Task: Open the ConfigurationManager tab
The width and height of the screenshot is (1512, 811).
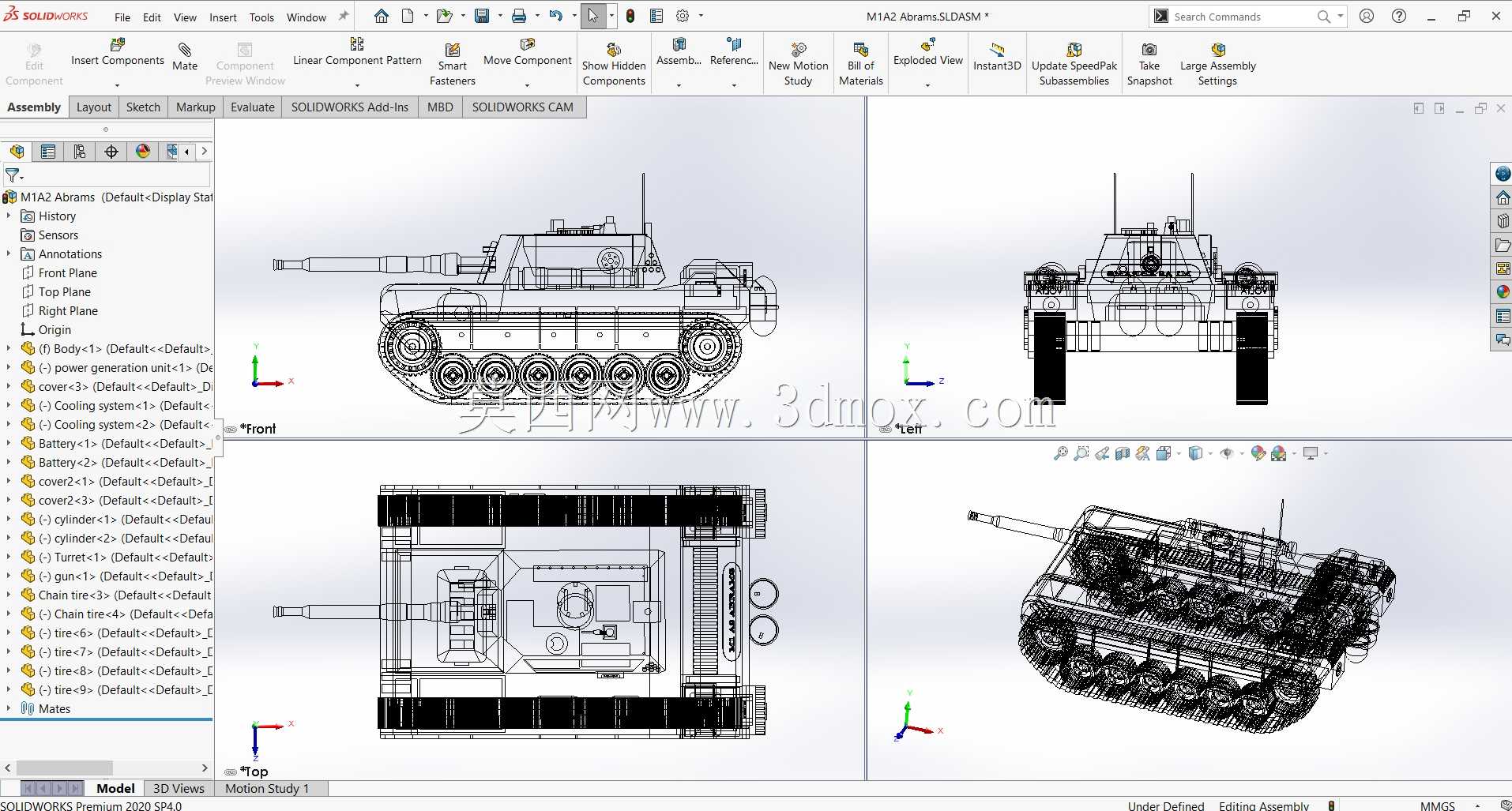Action: 80,152
